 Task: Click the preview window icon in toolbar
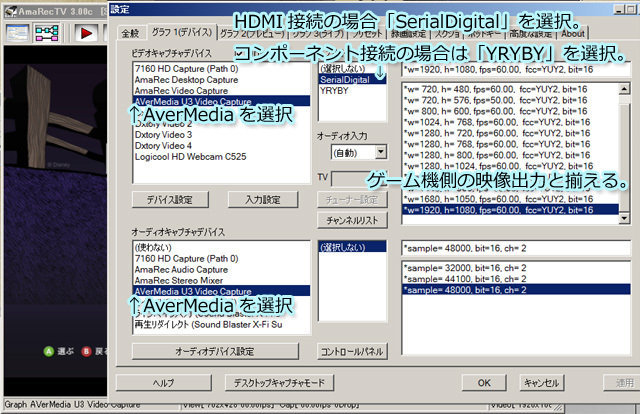tap(19, 32)
